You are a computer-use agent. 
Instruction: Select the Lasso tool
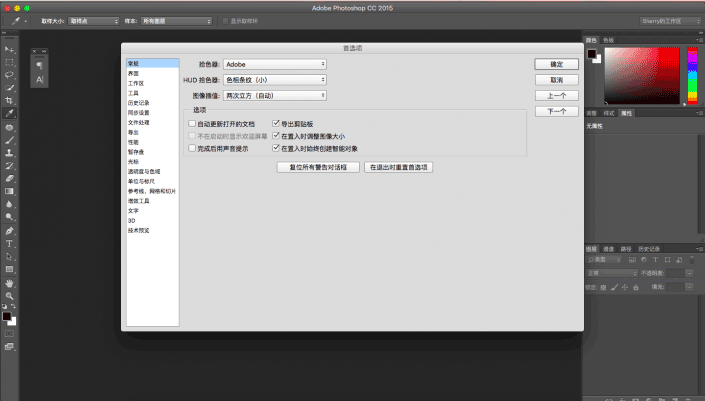tap(9, 75)
